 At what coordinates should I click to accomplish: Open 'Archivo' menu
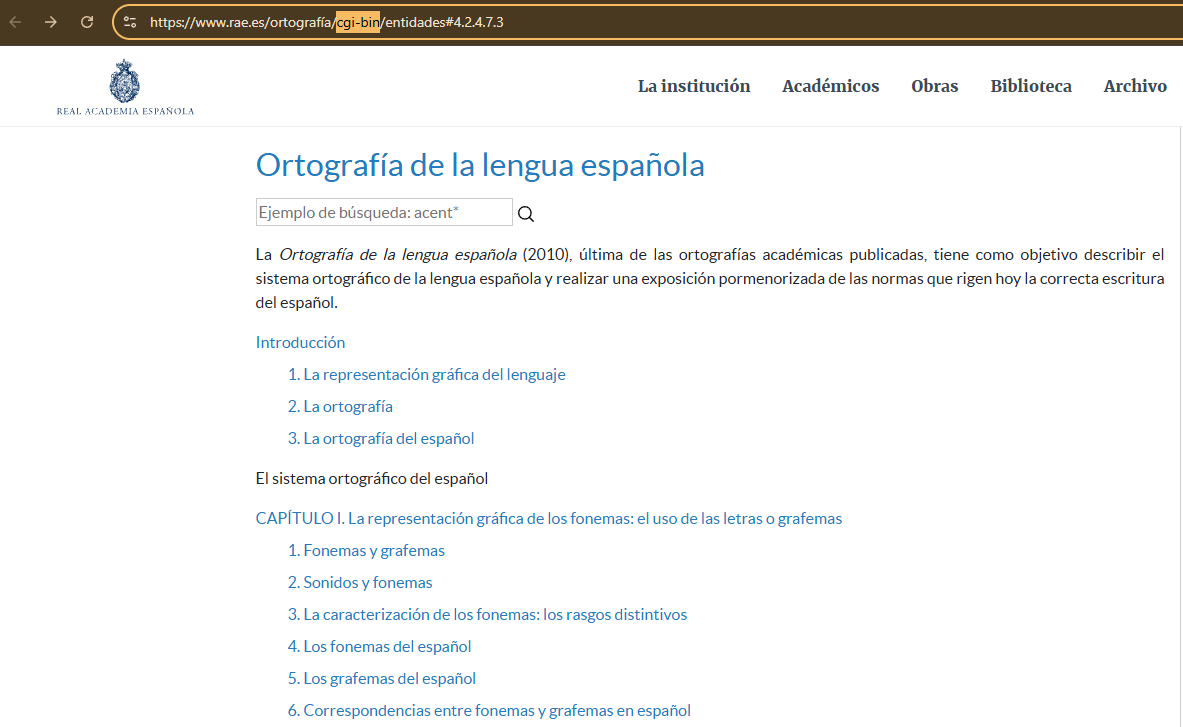1135,86
